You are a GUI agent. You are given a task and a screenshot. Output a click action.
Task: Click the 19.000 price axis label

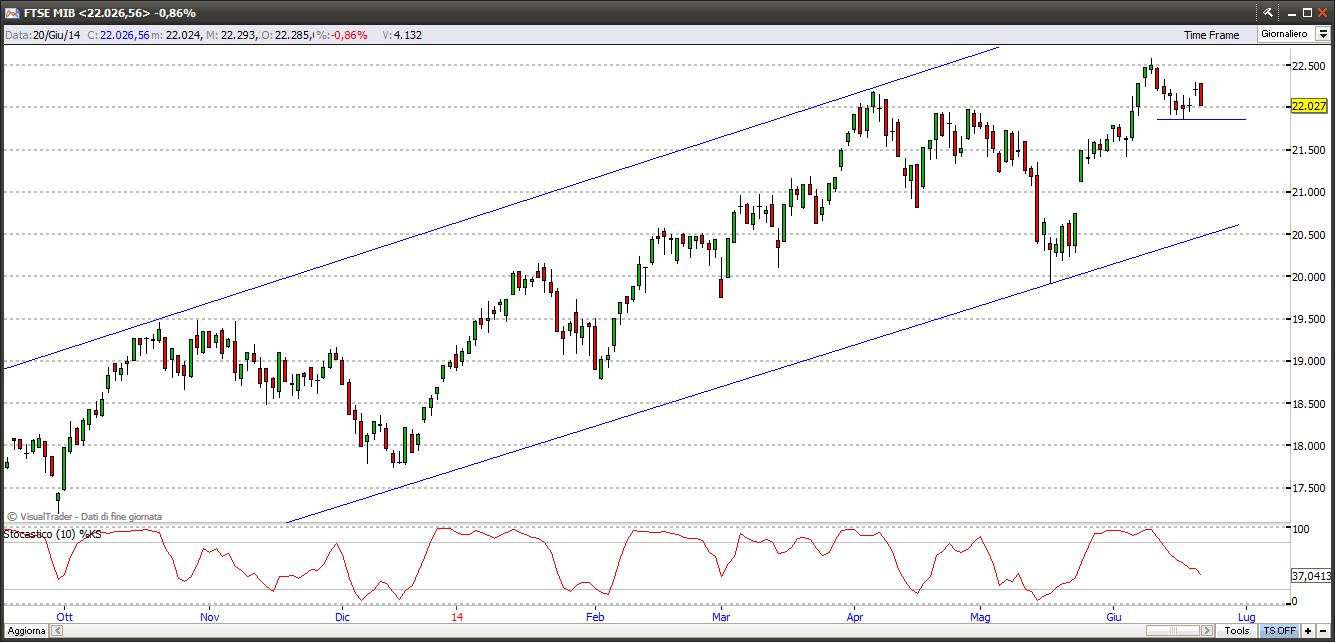[1309, 361]
